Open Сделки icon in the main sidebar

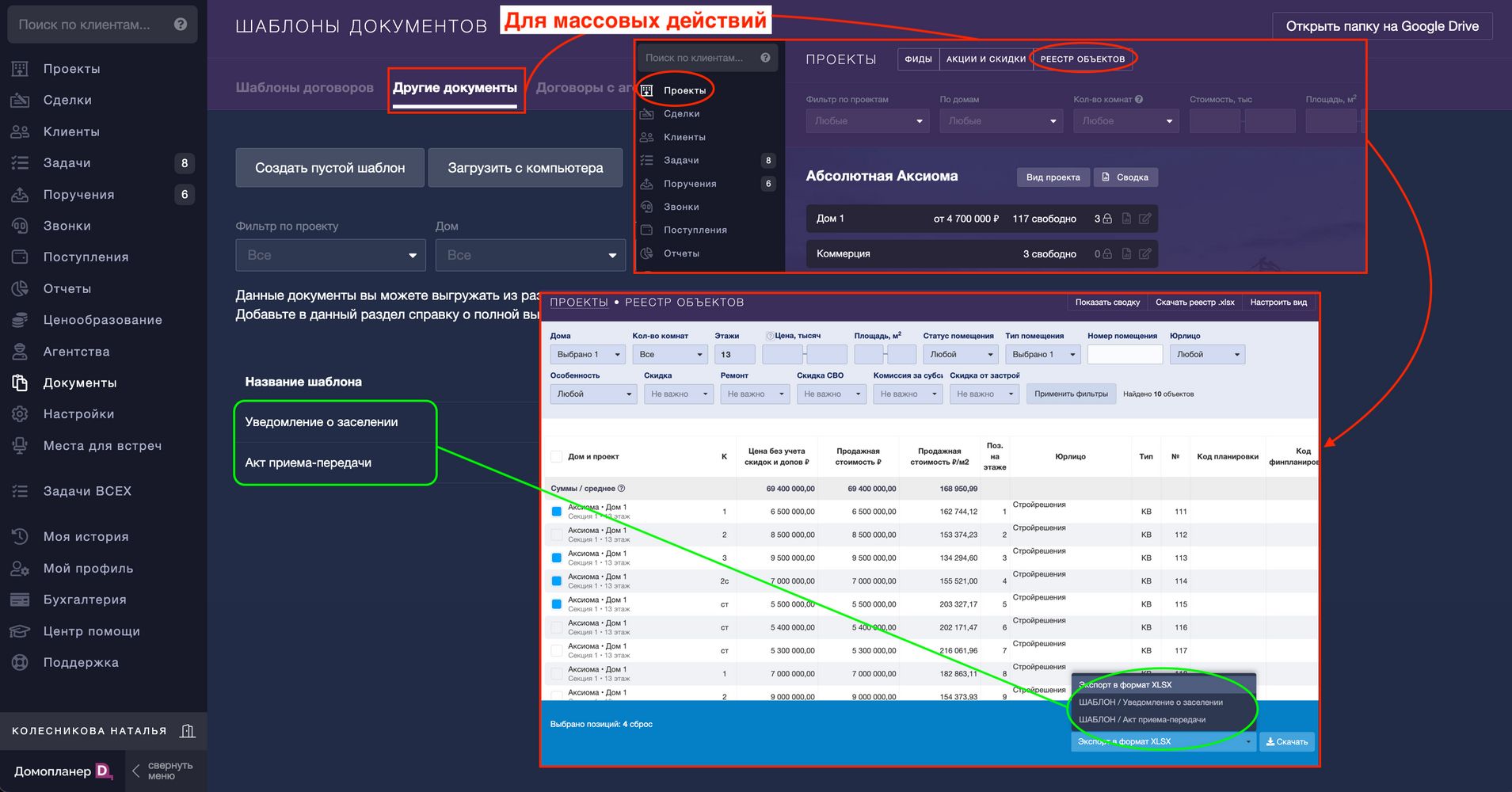20,101
